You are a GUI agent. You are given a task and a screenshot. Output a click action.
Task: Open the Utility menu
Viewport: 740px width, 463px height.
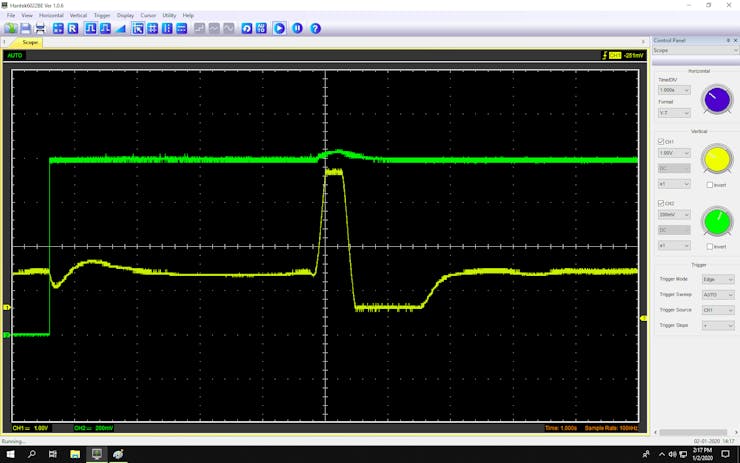tap(169, 16)
